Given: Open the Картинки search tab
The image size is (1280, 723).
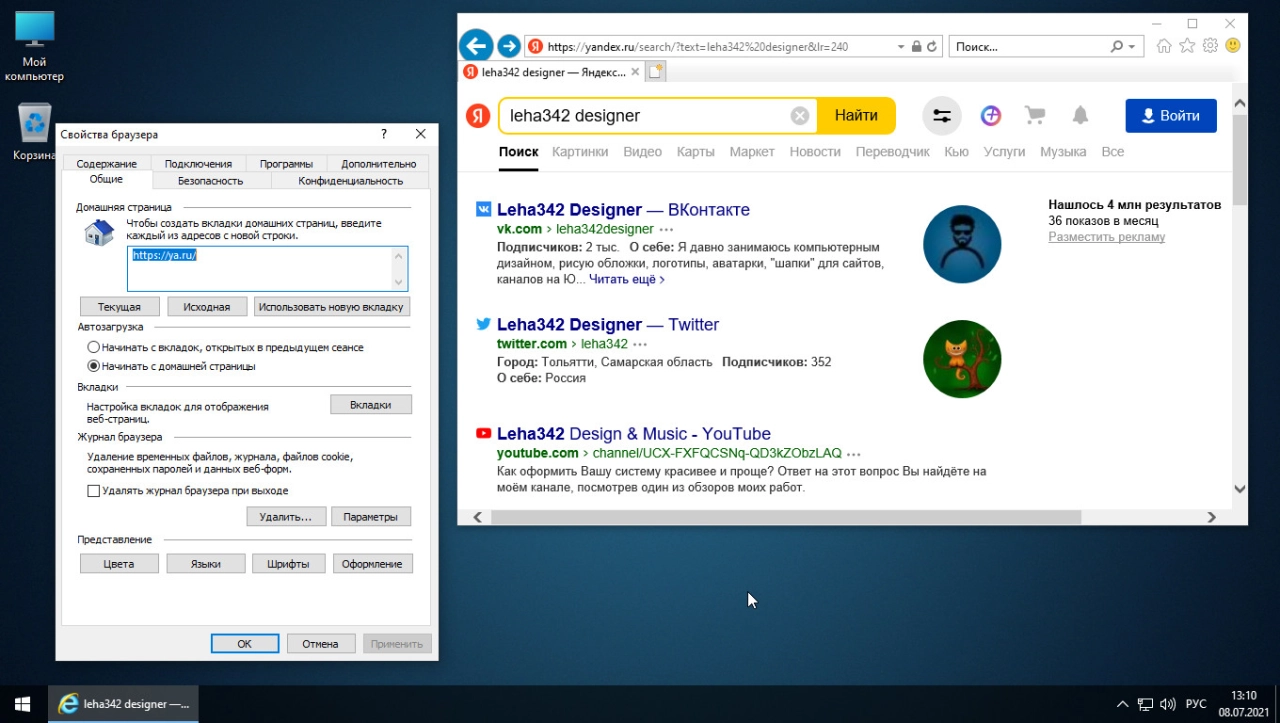Looking at the screenshot, I should [580, 152].
